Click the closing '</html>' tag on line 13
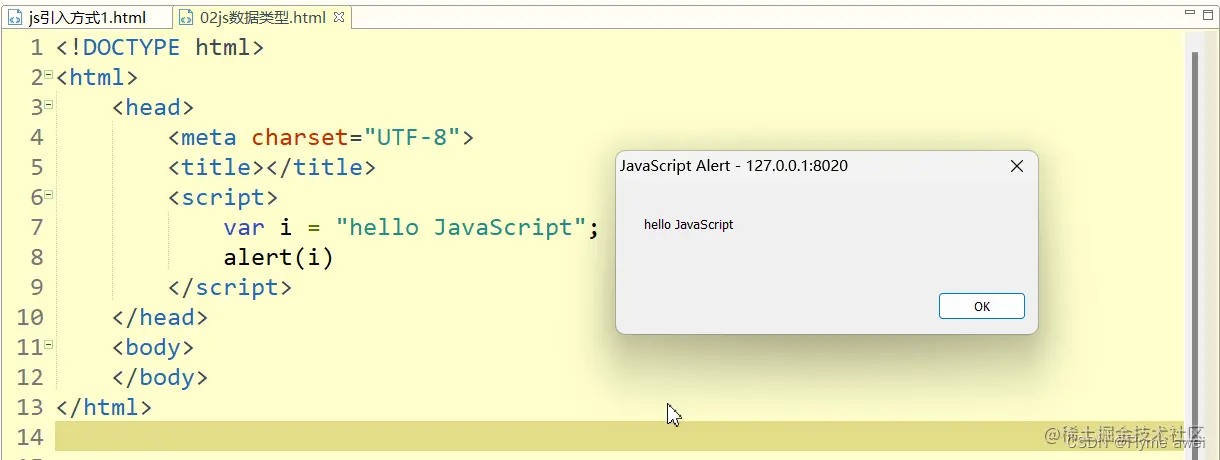This screenshot has width=1220, height=460. (x=104, y=407)
